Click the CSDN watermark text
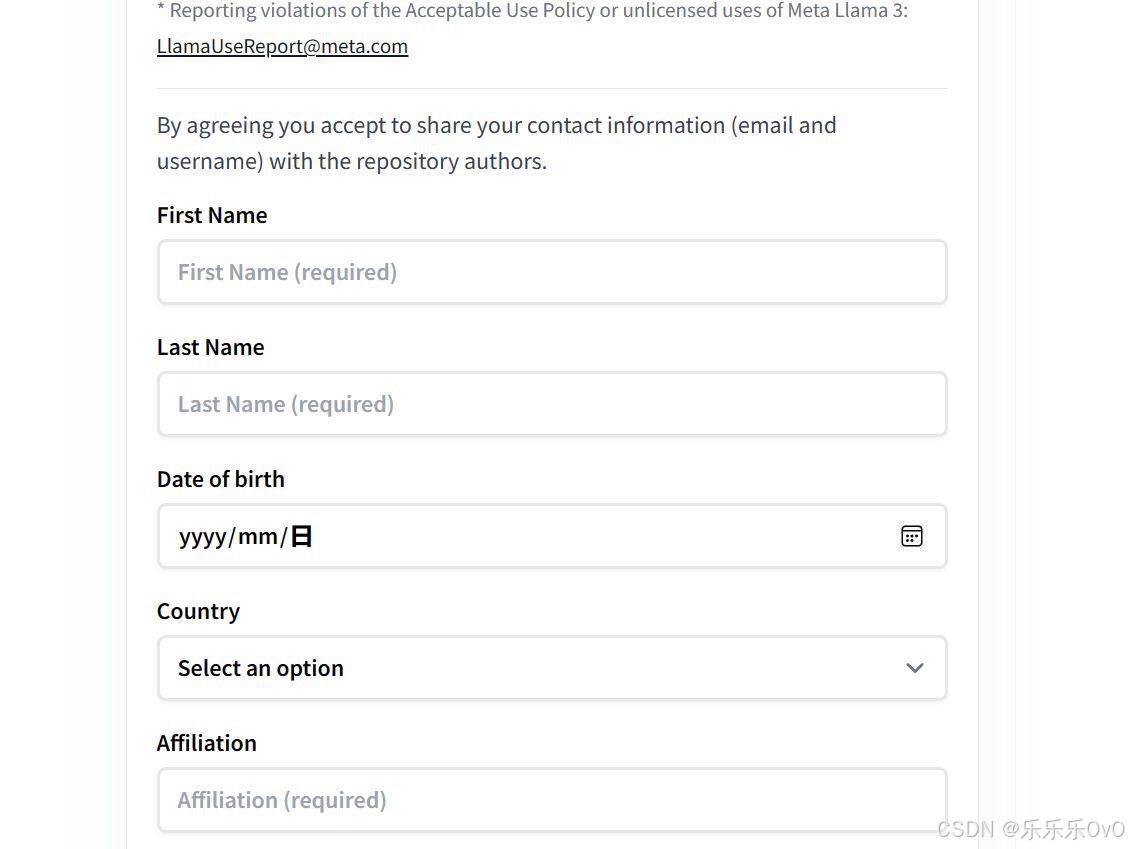 1031,829
